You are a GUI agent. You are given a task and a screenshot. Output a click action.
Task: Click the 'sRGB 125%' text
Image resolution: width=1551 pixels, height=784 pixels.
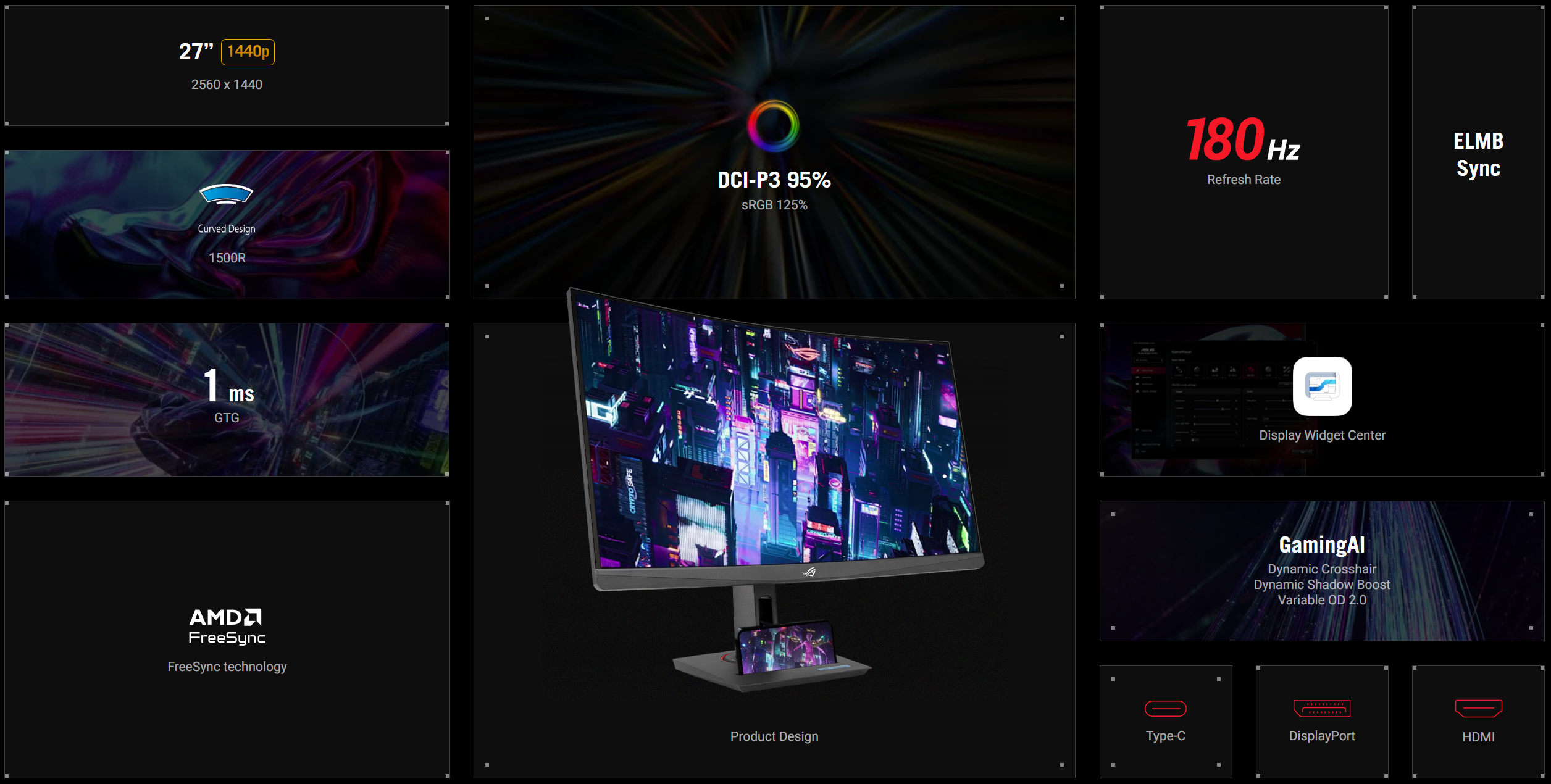click(774, 205)
